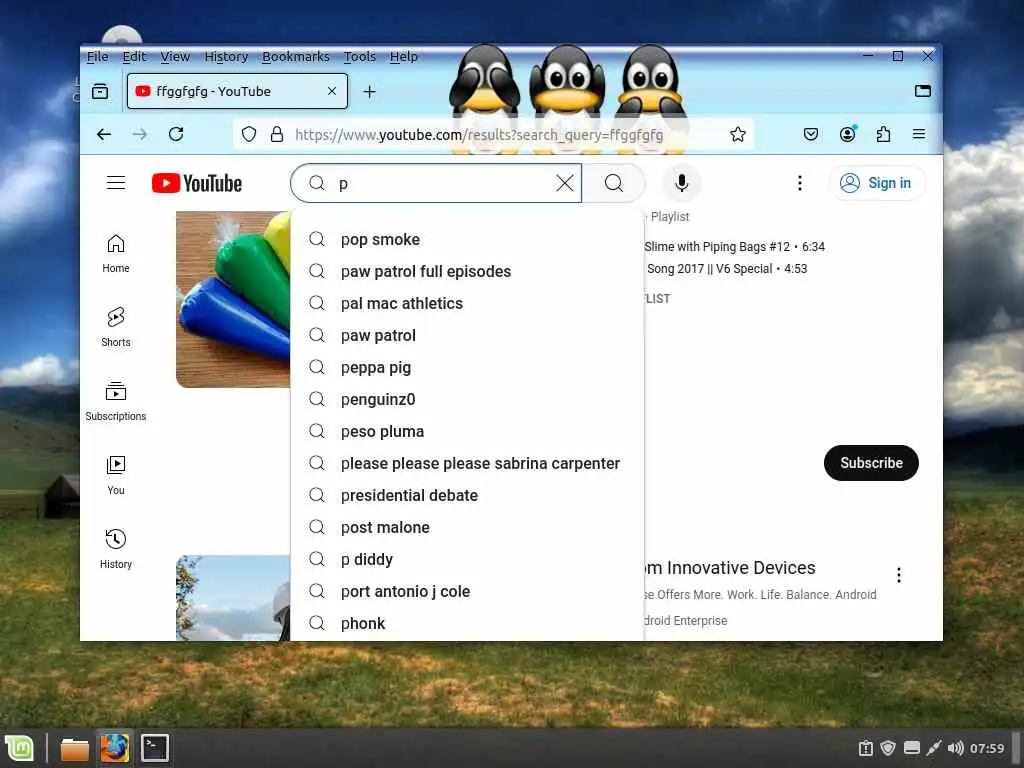Switch to ffggfgfg - YouTube tab
Screen dimensions: 1024x768
[238, 91]
